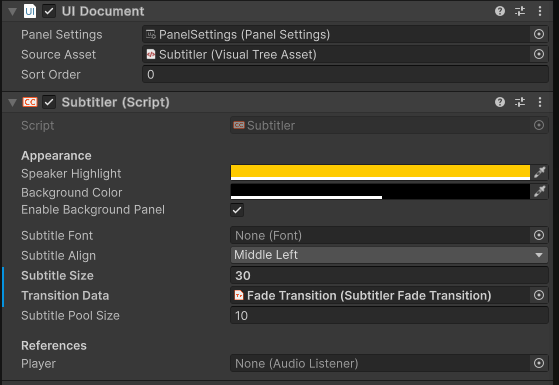Disable the UI Document component checkbox
This screenshot has height=385, width=559.
click(x=49, y=11)
